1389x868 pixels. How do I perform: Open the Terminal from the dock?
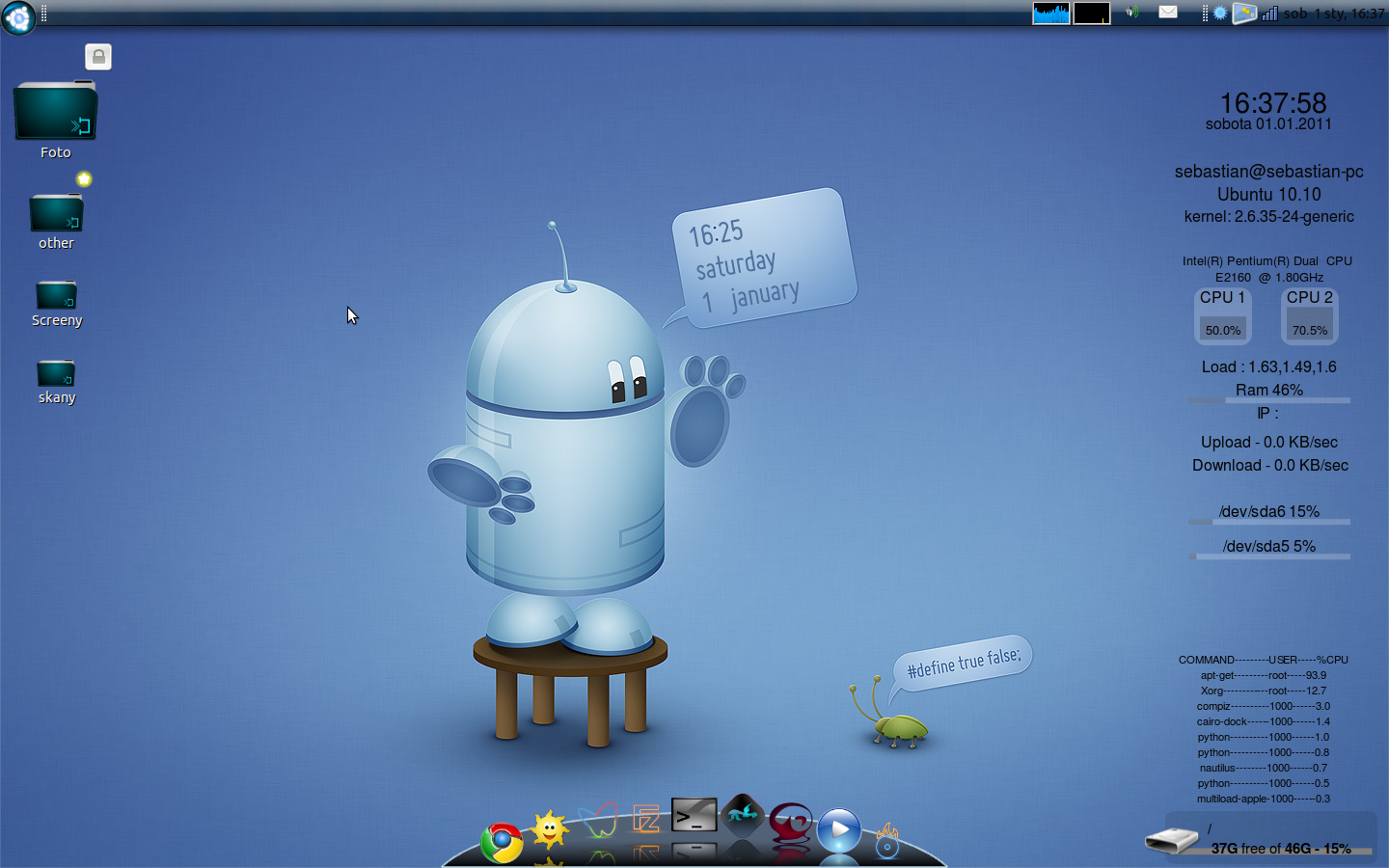pos(694,815)
